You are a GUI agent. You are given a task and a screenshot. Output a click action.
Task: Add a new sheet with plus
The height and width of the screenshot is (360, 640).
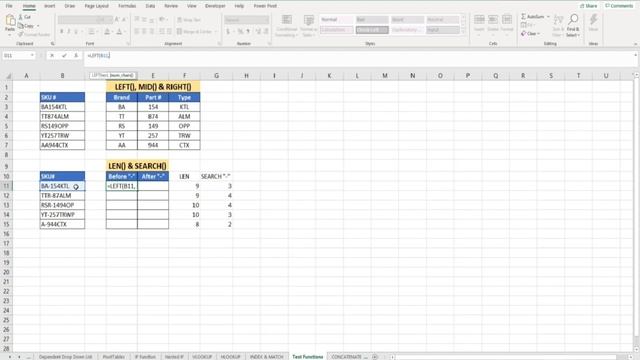tap(375, 357)
